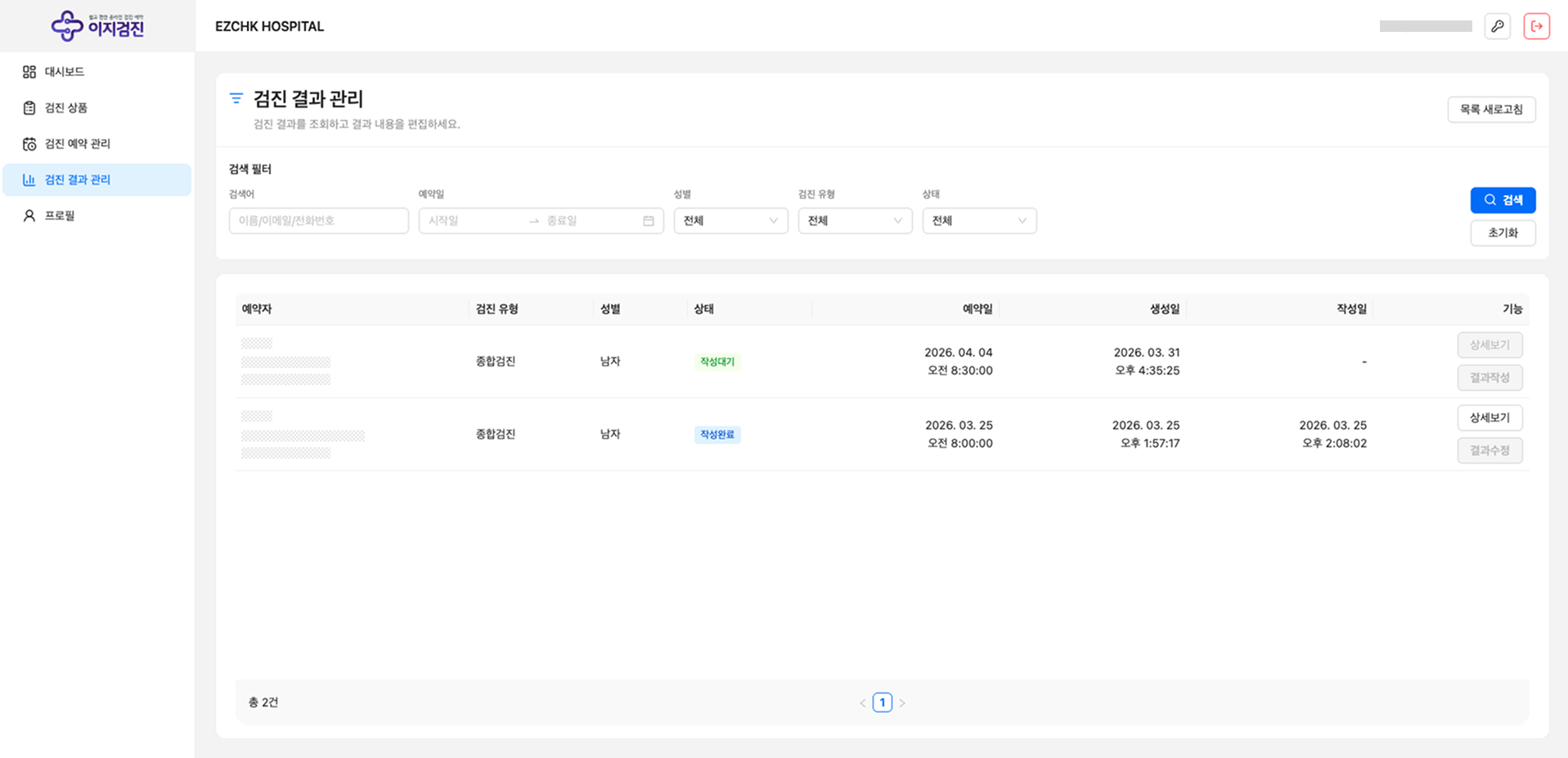Viewport: 1568px width, 758px height.
Task: Expand the 성별 dropdown
Action: (x=730, y=221)
